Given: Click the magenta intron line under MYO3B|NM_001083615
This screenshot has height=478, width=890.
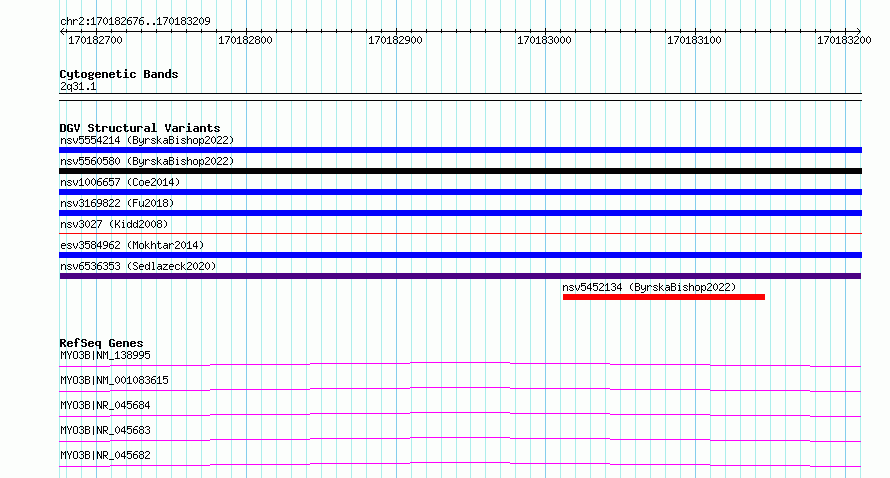Looking at the screenshot, I should click(460, 388).
